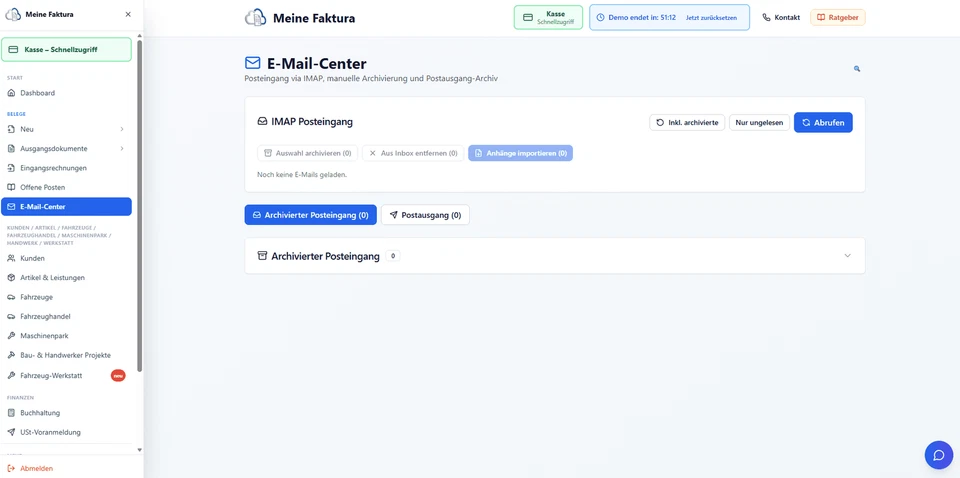Click the card icon in Kasse – Schnellzugriff

point(13,50)
